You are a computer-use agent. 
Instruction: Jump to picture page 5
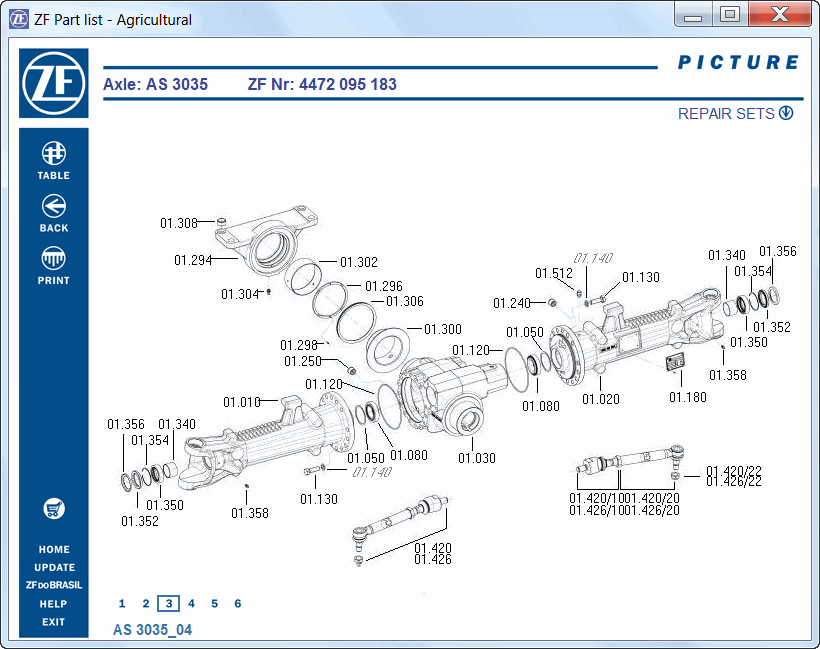tap(214, 603)
